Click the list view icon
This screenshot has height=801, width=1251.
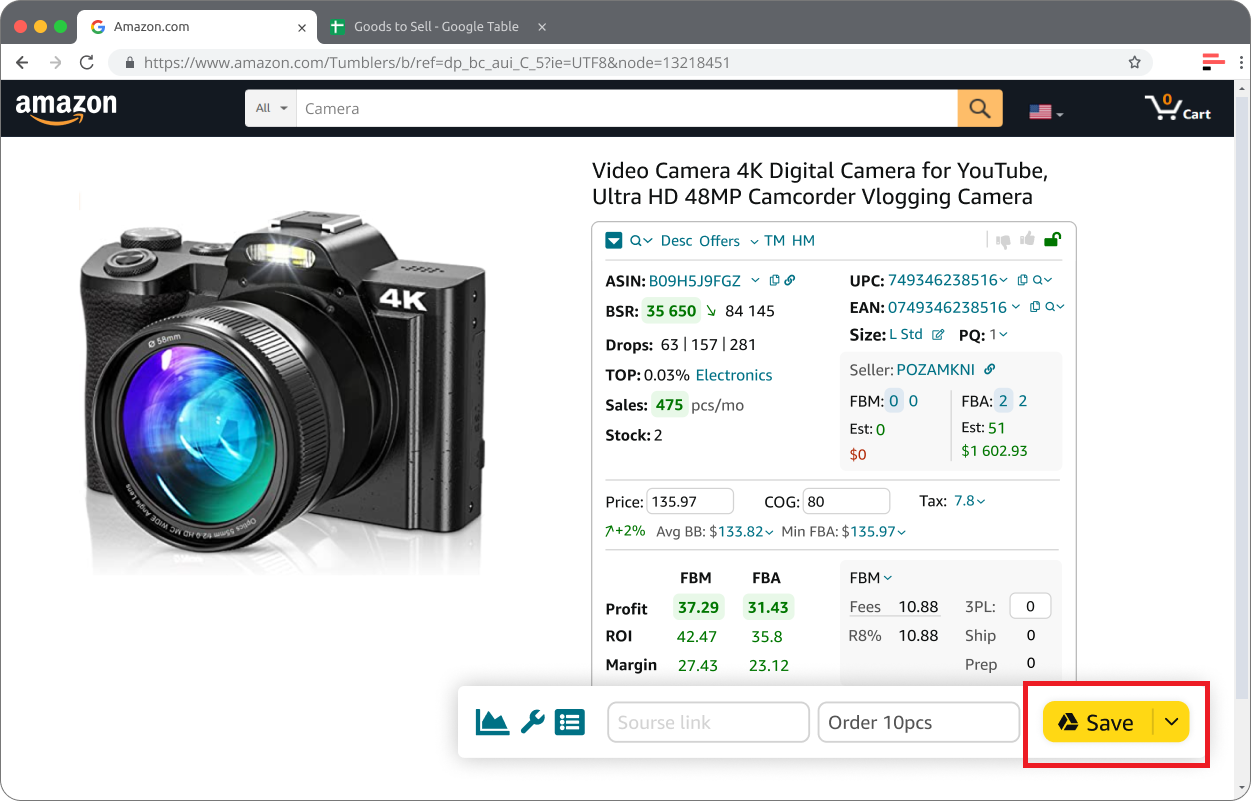569,721
